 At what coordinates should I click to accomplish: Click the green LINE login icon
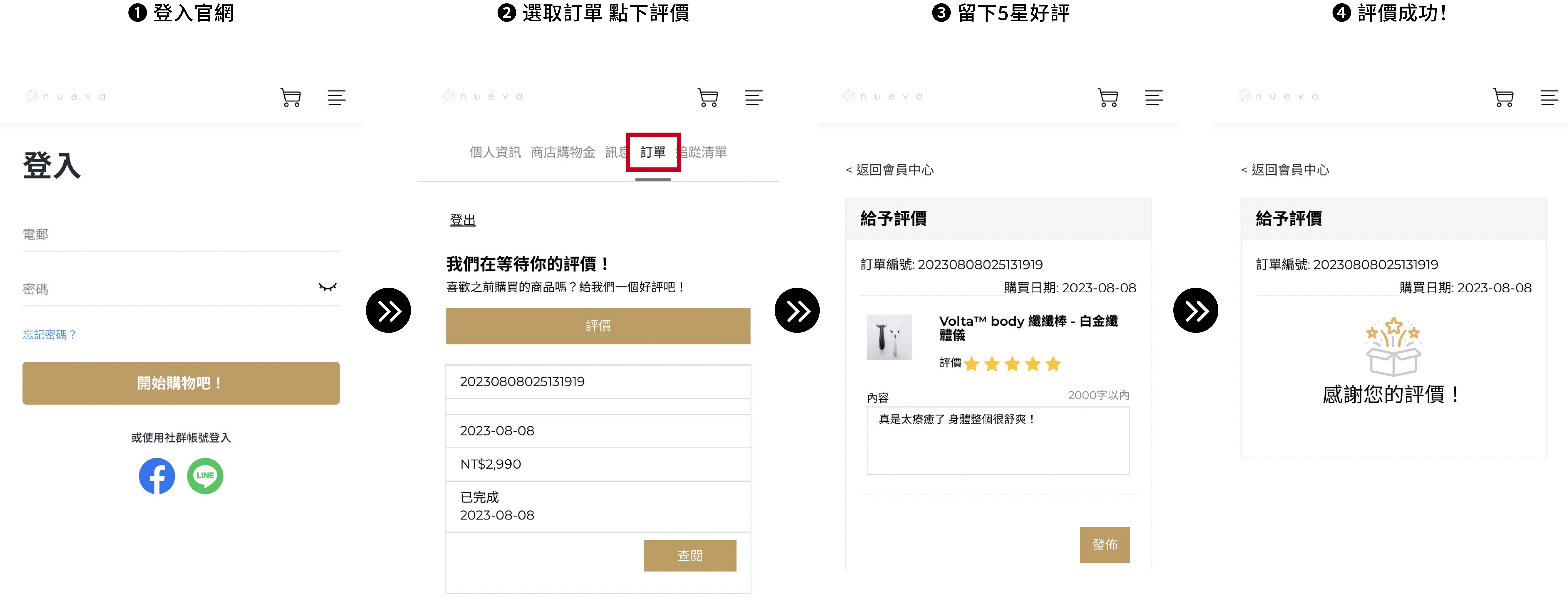(205, 476)
